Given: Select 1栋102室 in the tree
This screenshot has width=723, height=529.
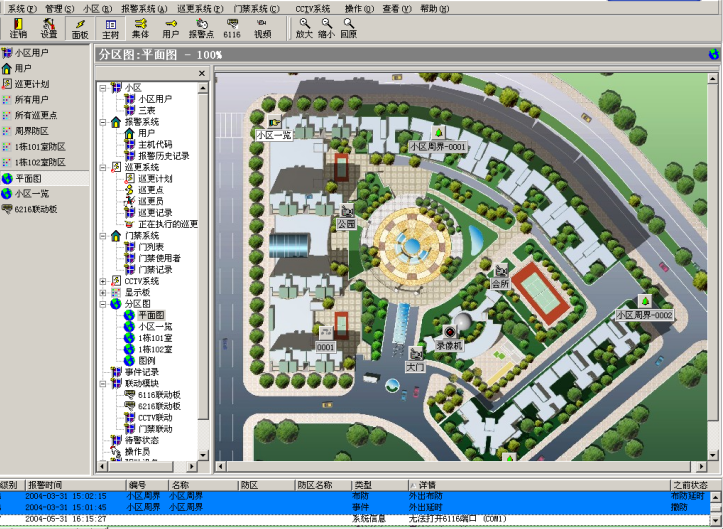Looking at the screenshot, I should coord(155,349).
